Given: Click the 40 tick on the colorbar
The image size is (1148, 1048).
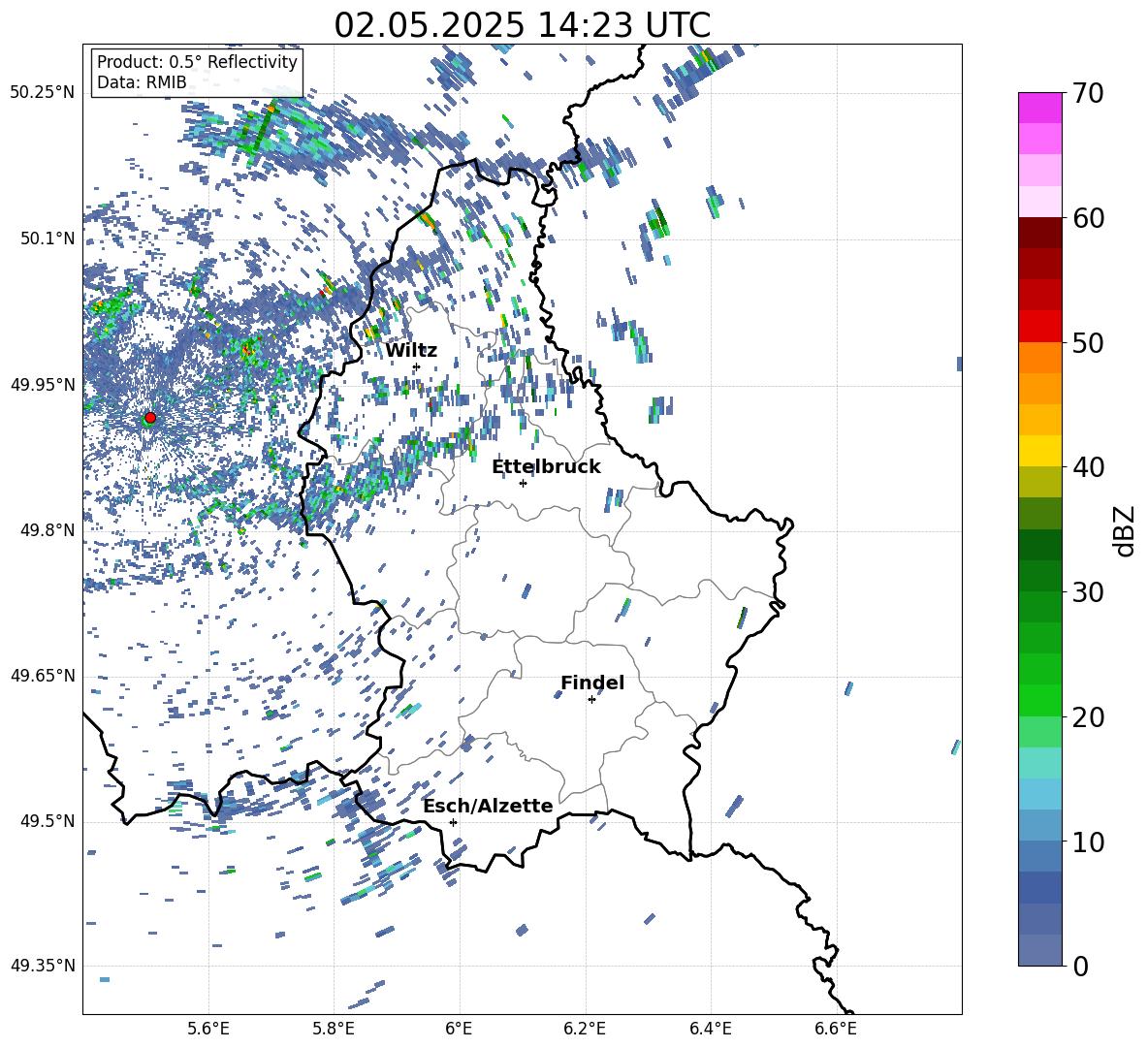Looking at the screenshot, I should 1087,467.
